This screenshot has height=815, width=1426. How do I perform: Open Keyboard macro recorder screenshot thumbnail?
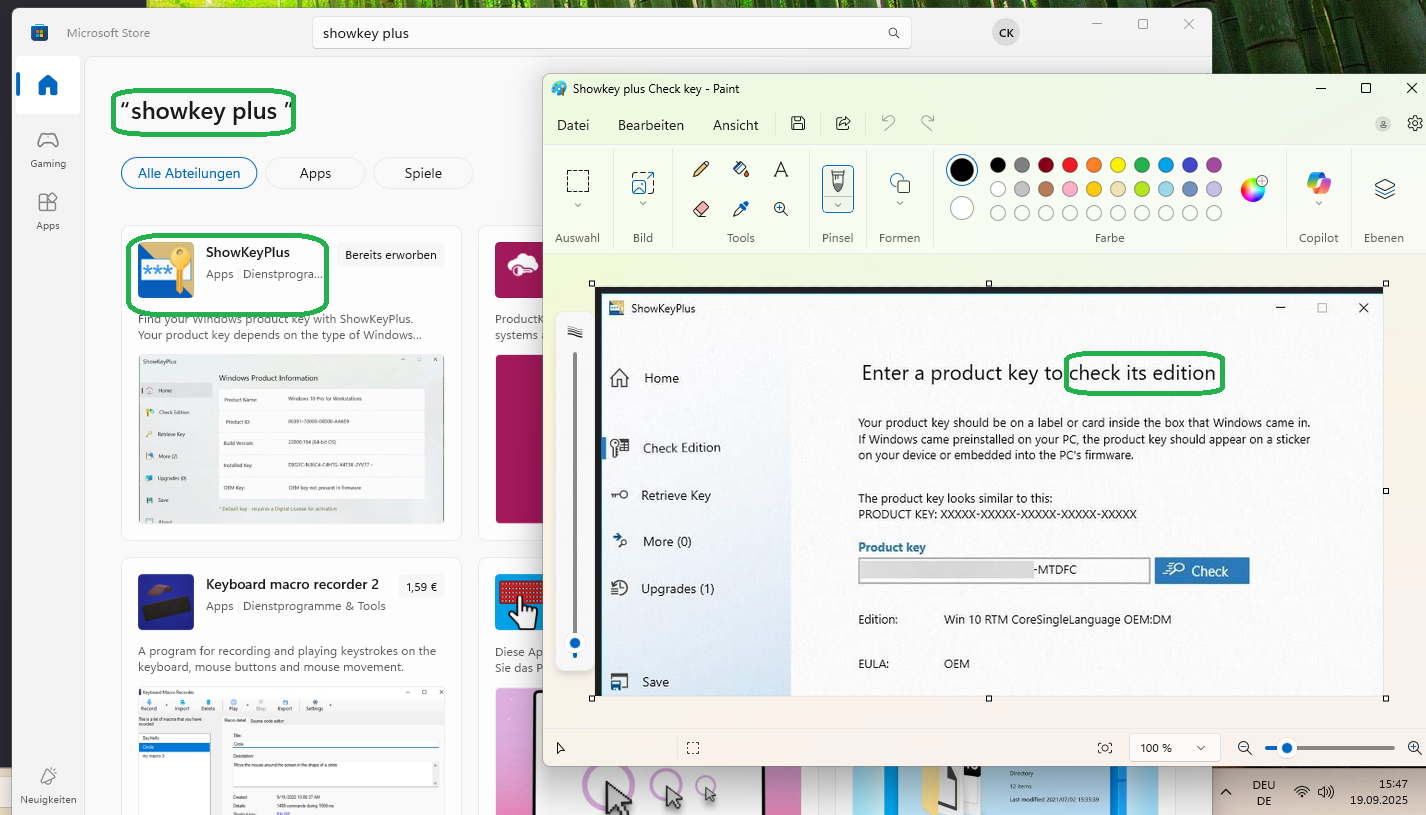coord(291,750)
